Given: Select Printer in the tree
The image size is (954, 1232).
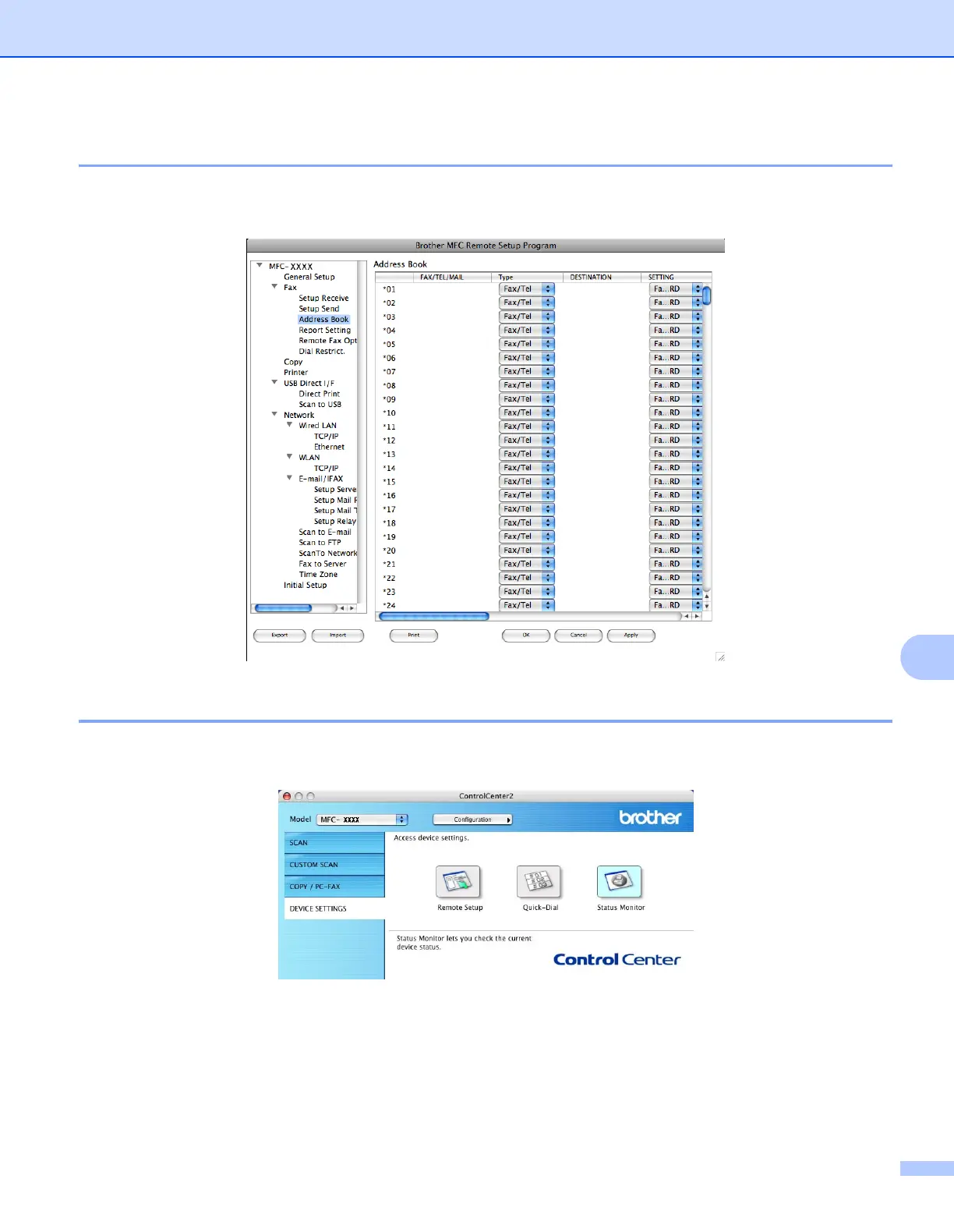Looking at the screenshot, I should (x=295, y=372).
